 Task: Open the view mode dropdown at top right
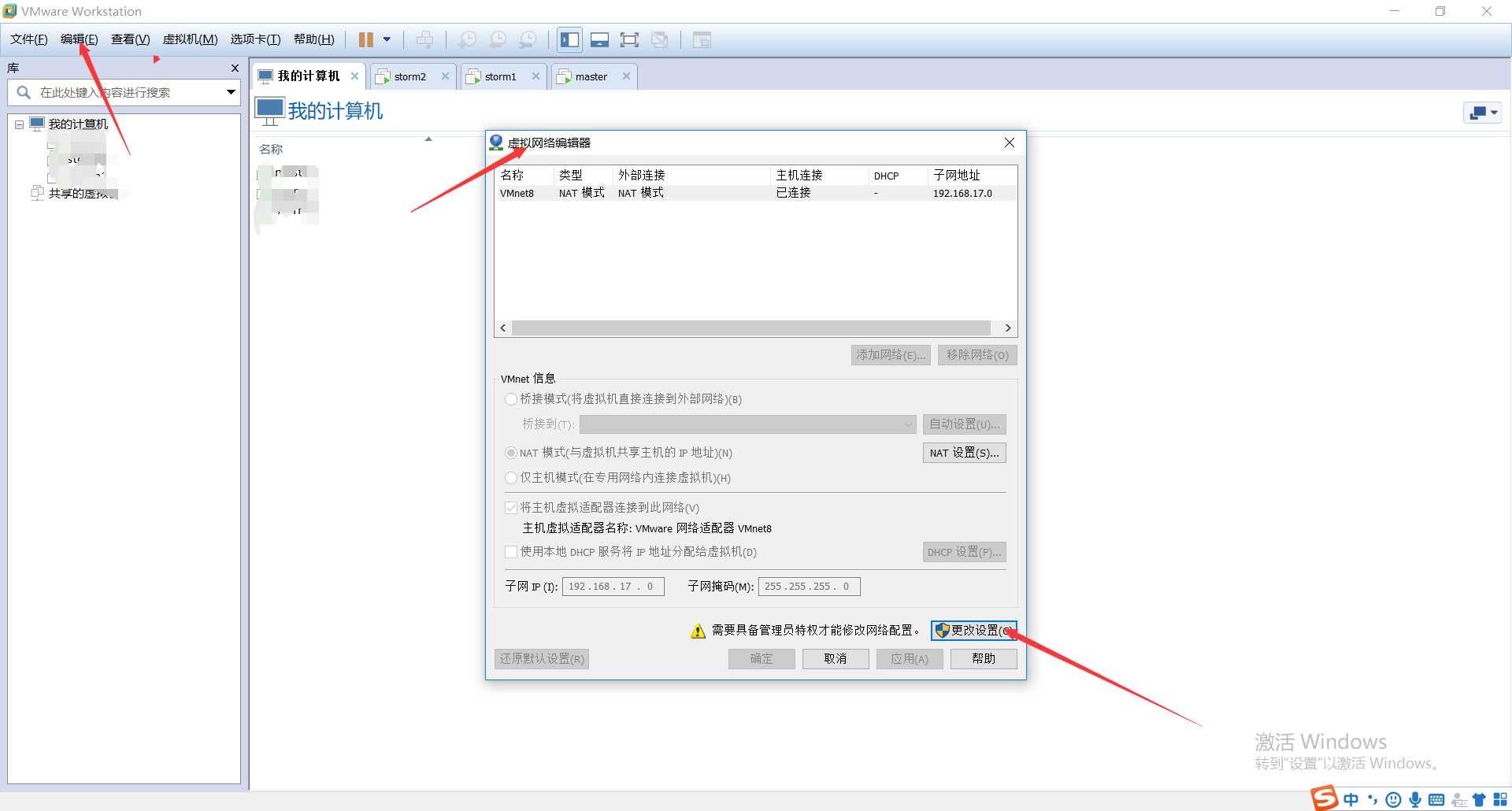coord(1483,113)
